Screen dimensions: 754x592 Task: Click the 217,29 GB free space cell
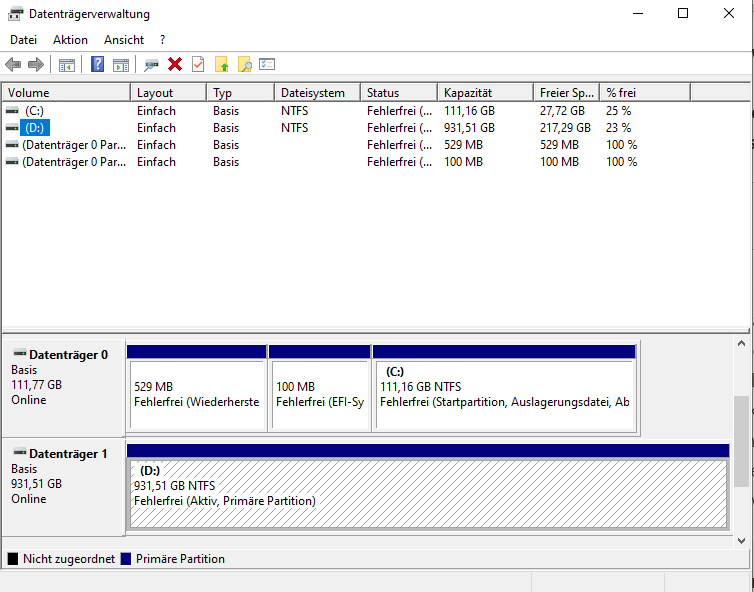[x=565, y=128]
